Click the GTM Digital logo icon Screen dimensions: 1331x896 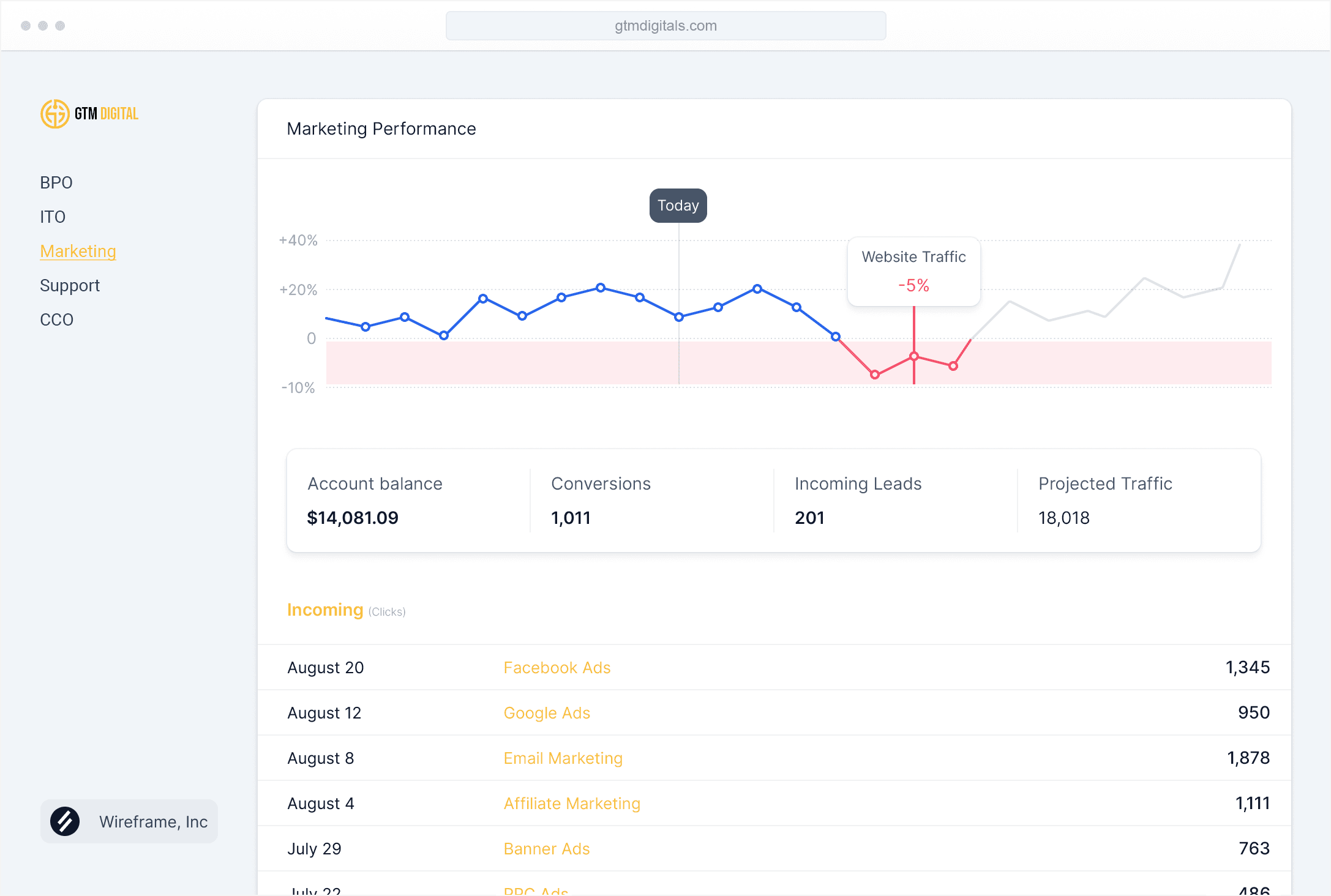[55, 114]
